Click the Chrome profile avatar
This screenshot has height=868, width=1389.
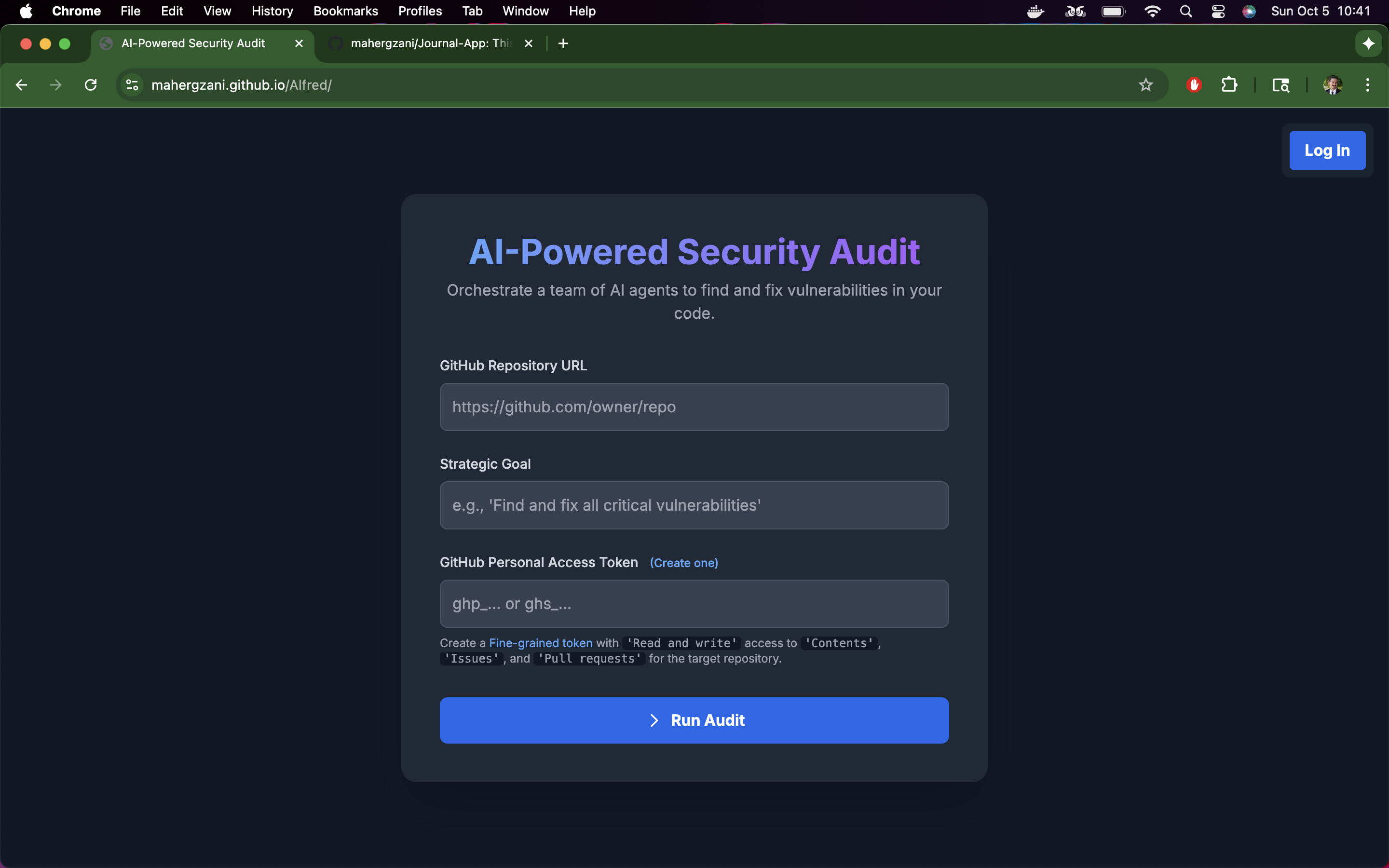pos(1332,85)
